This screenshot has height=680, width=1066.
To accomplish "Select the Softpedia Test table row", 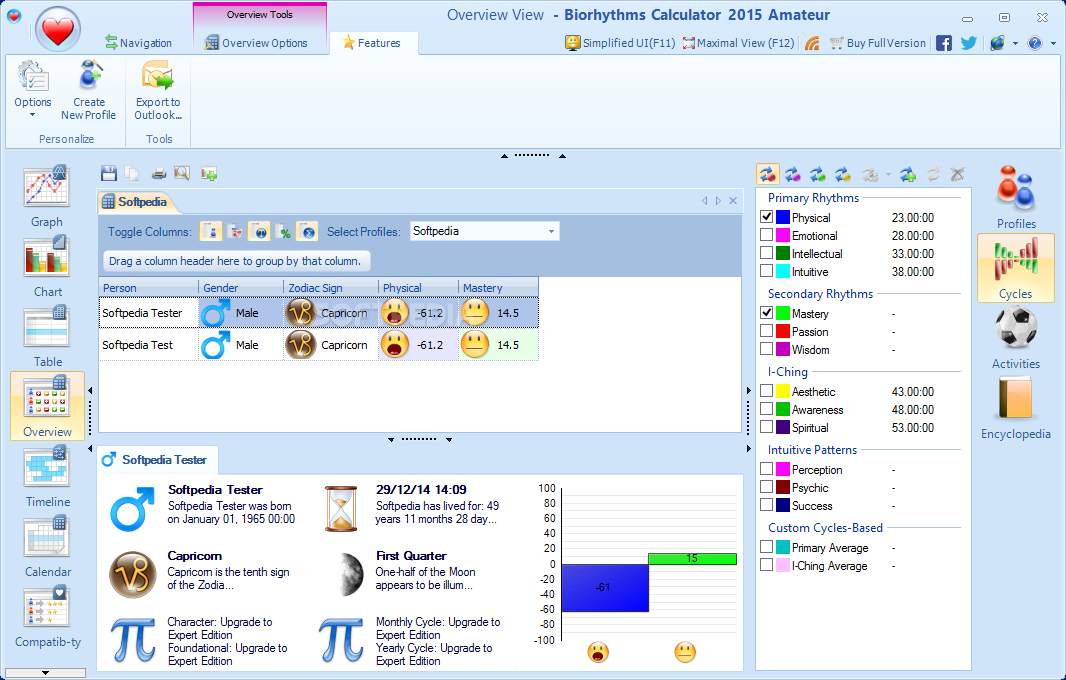I will (319, 345).
